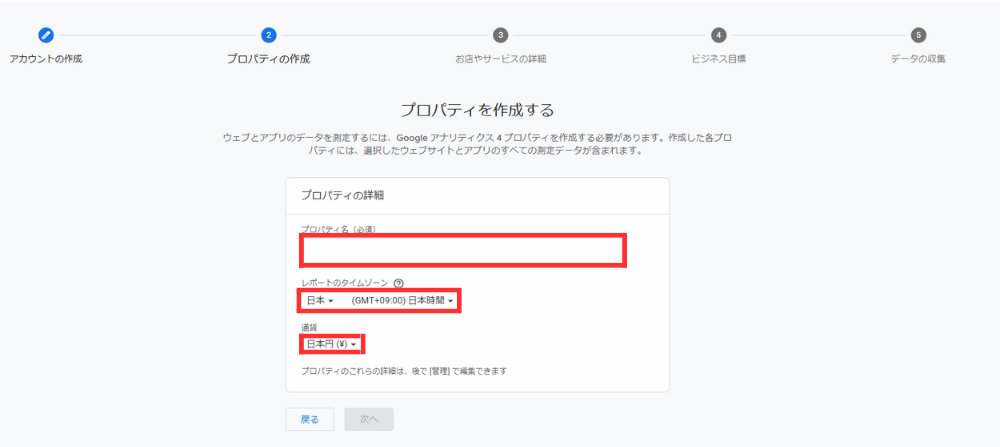This screenshot has height=447, width=1000.
Task: Click the プロパティを作成する heading
Action: click(477, 110)
